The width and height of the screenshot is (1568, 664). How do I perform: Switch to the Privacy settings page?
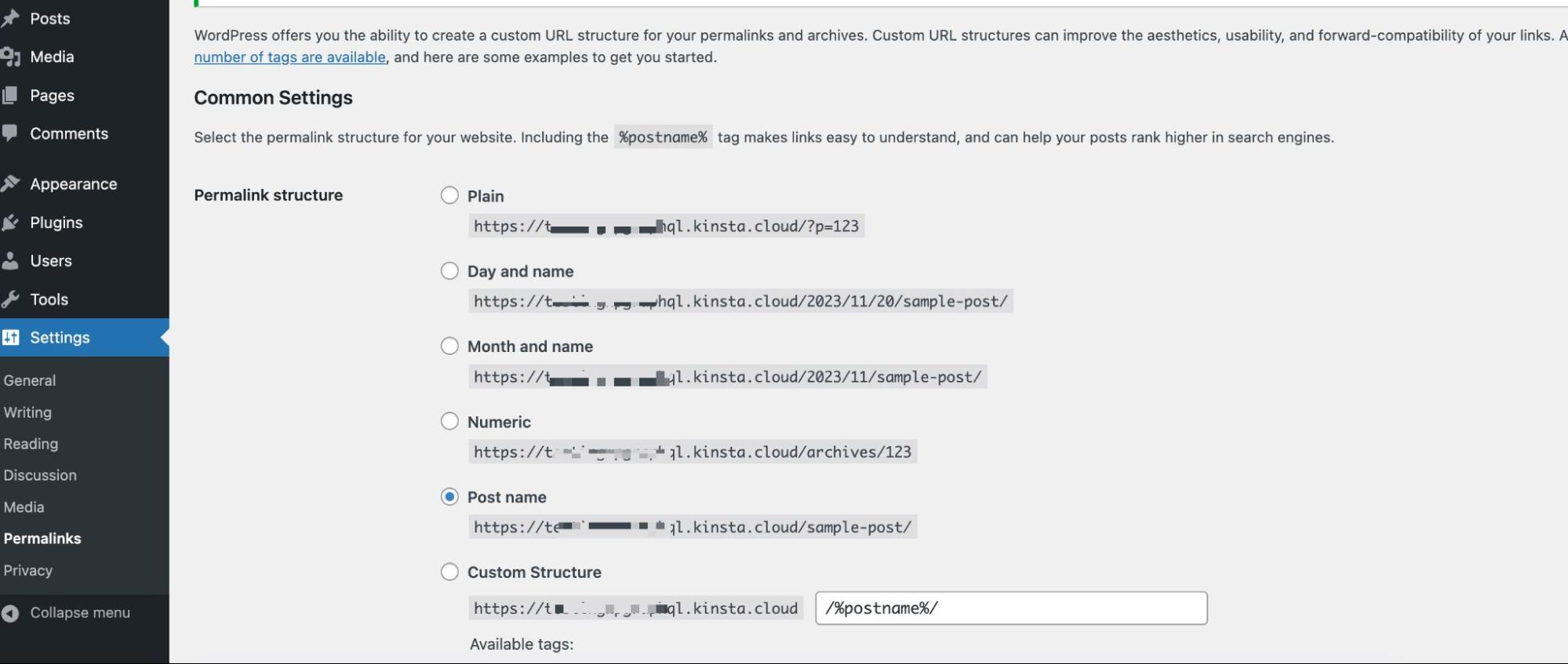coord(27,570)
